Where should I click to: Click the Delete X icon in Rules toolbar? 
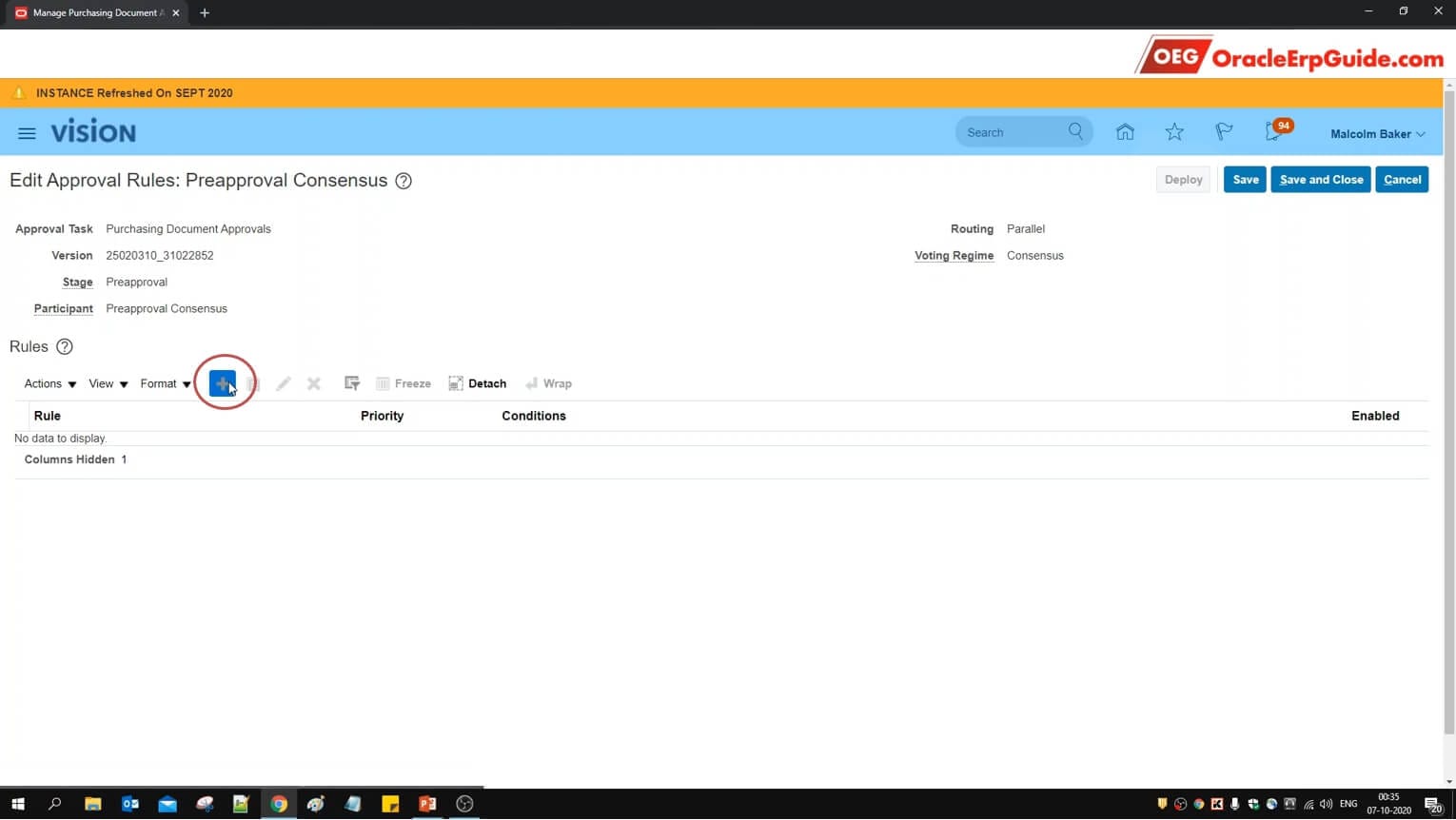pyautogui.click(x=313, y=383)
